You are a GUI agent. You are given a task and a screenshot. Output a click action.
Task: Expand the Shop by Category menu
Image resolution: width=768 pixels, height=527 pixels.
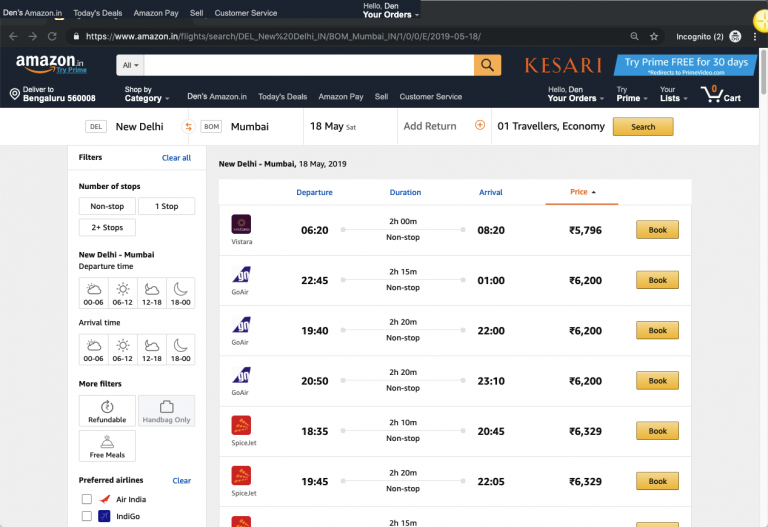point(146,94)
